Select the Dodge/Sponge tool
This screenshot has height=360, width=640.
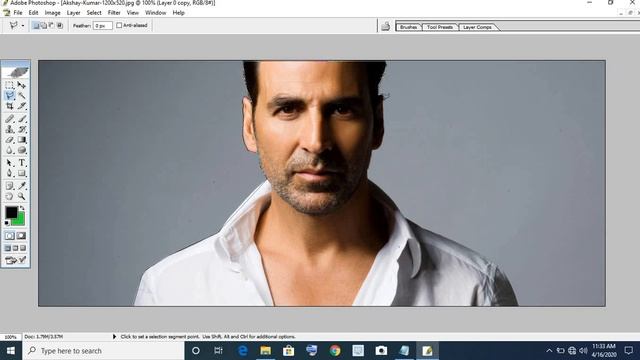[22, 150]
